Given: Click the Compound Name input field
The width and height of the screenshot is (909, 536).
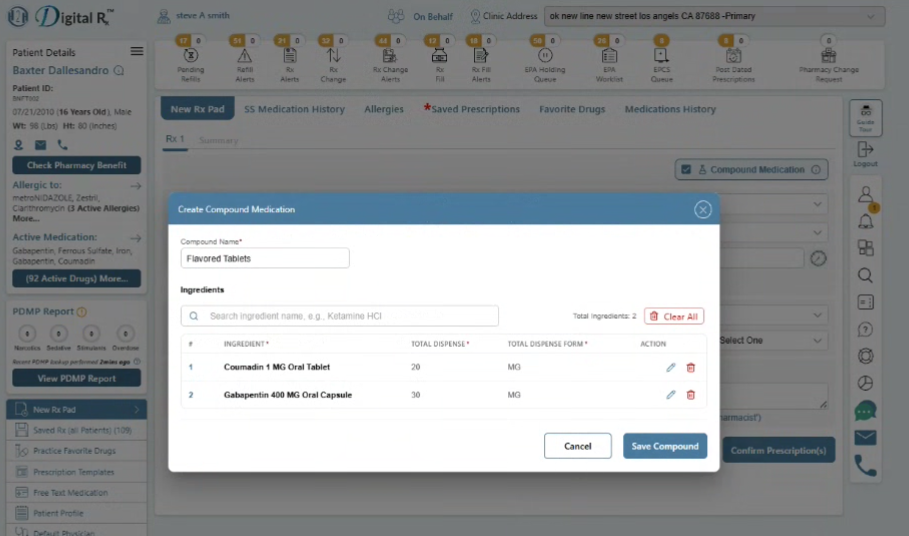Looking at the screenshot, I should tap(265, 258).
